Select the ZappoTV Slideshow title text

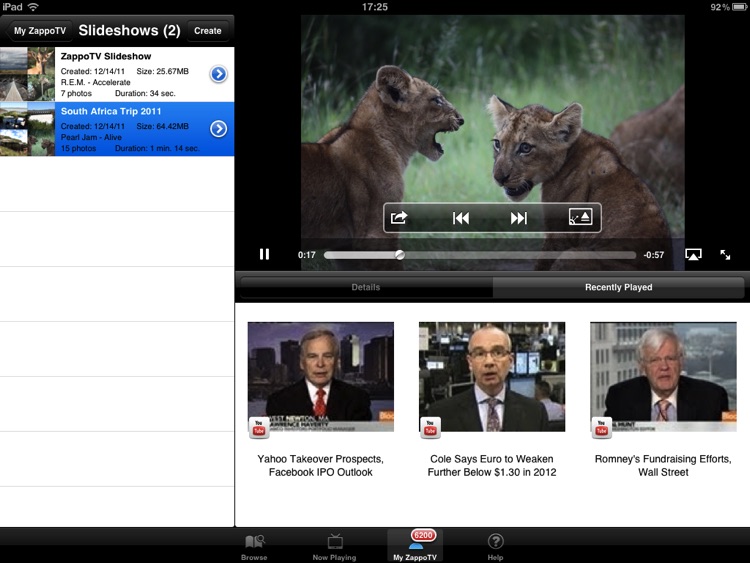point(106,56)
